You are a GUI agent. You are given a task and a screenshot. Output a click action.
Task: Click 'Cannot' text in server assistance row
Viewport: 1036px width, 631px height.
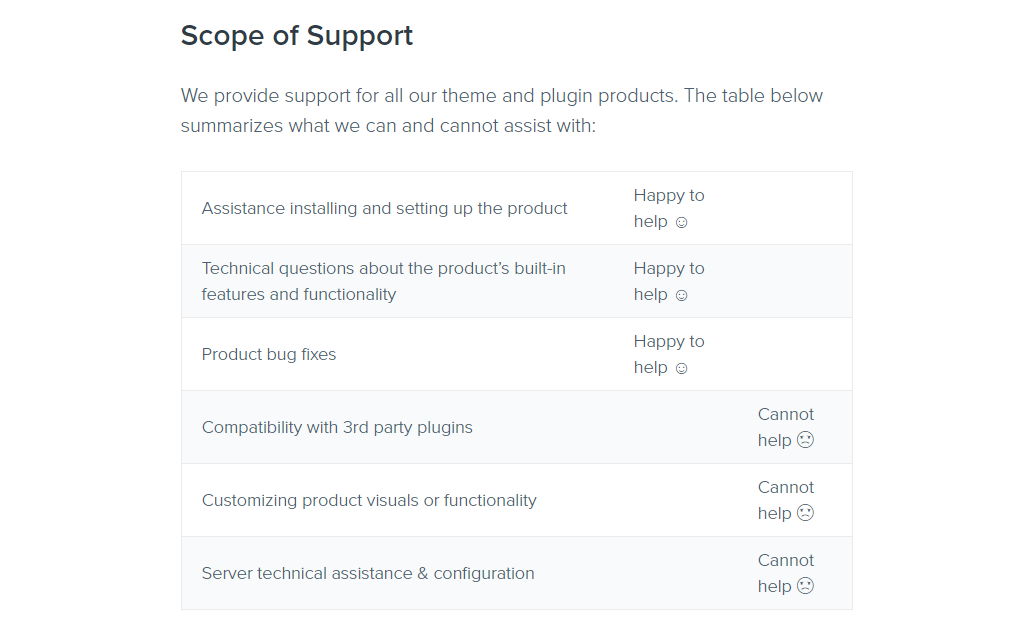point(786,560)
